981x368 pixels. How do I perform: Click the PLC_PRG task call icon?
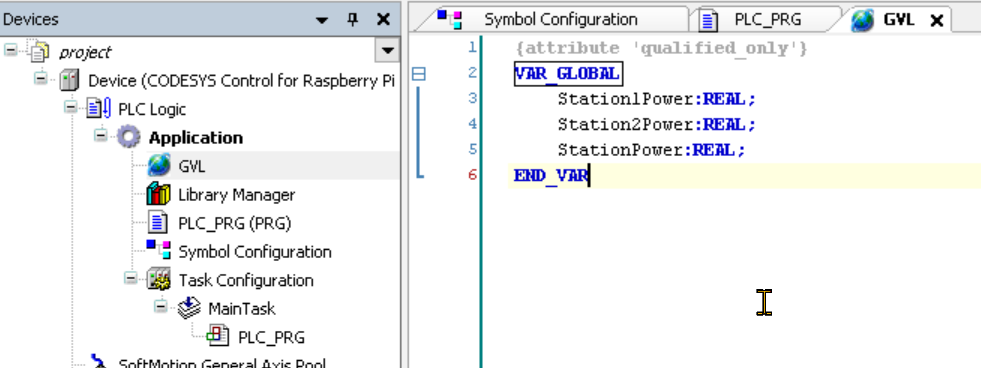(x=218, y=335)
